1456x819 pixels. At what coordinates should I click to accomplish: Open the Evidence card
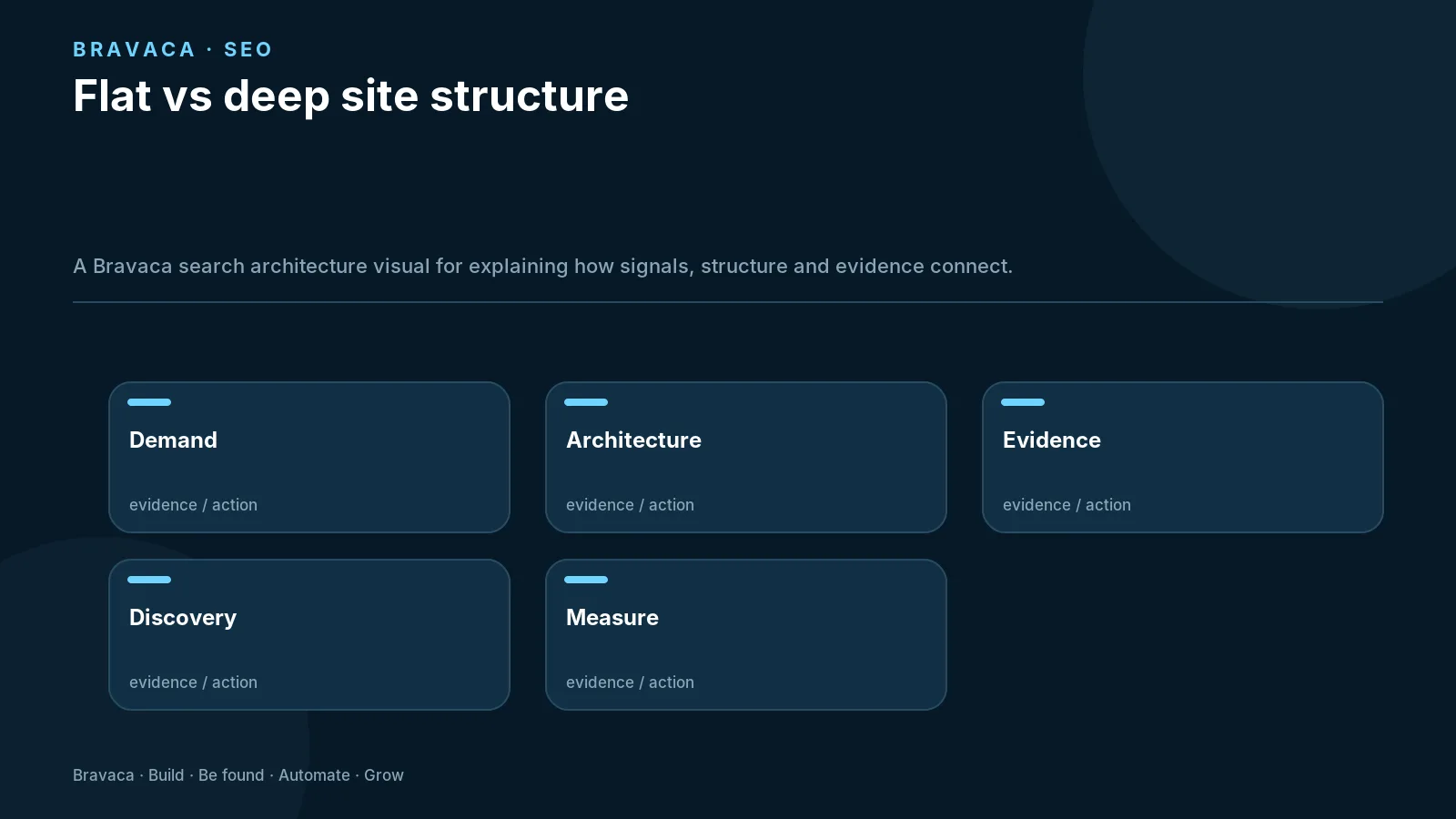[x=1183, y=457]
